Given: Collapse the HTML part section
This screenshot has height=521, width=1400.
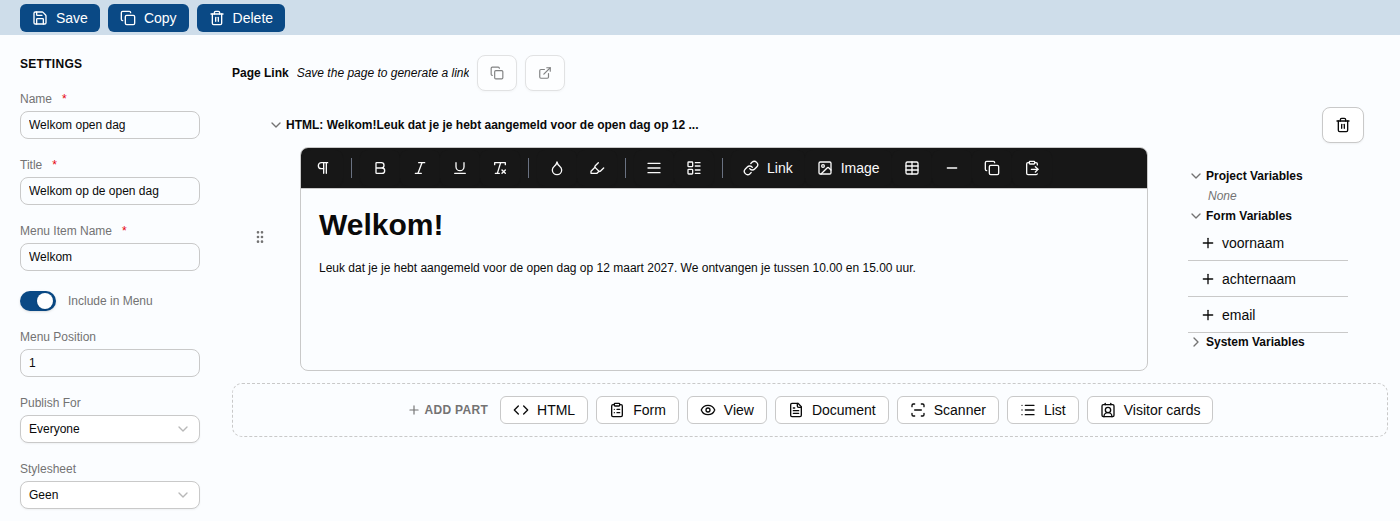Looking at the screenshot, I should click(276, 125).
